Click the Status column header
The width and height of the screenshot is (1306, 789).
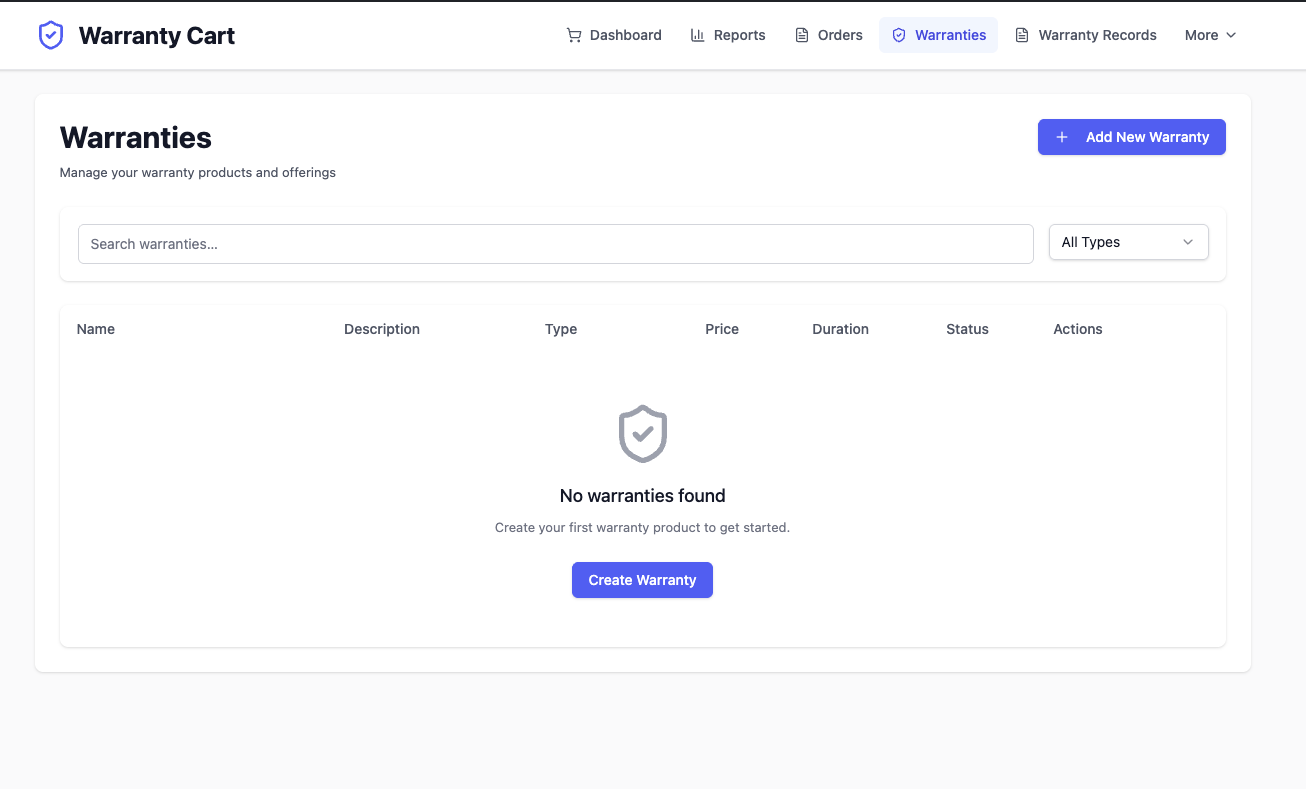967,329
